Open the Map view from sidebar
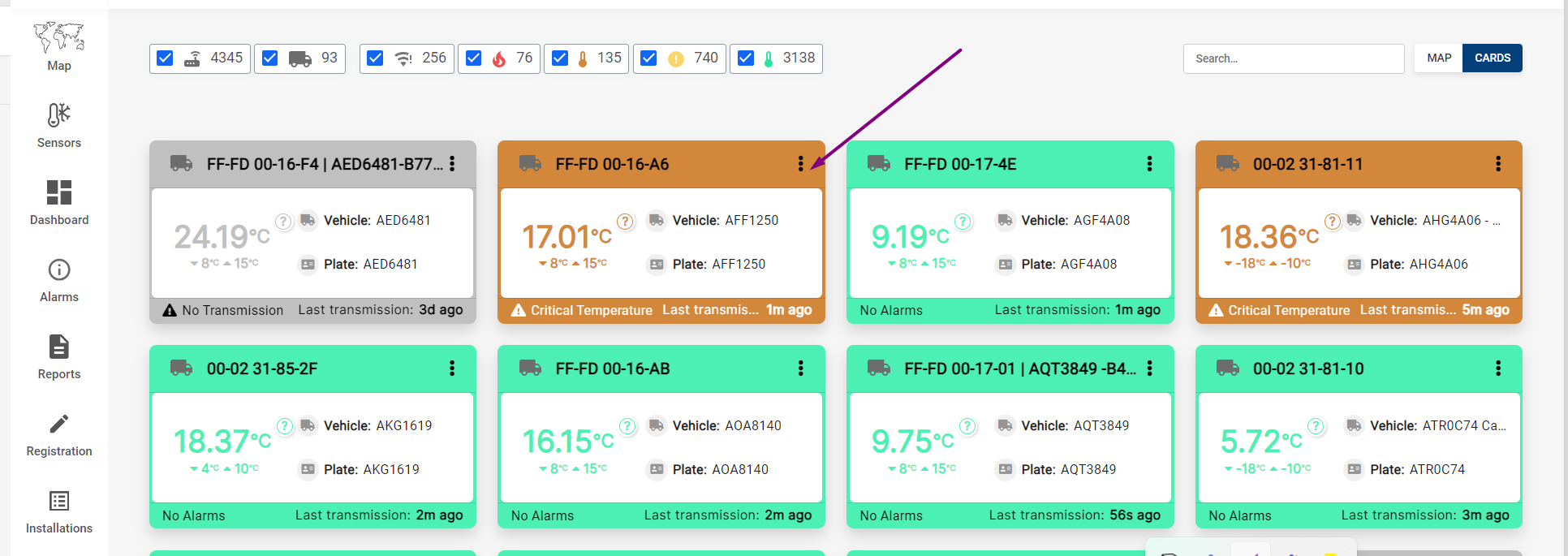Image resolution: width=1568 pixels, height=556 pixels. click(x=58, y=47)
